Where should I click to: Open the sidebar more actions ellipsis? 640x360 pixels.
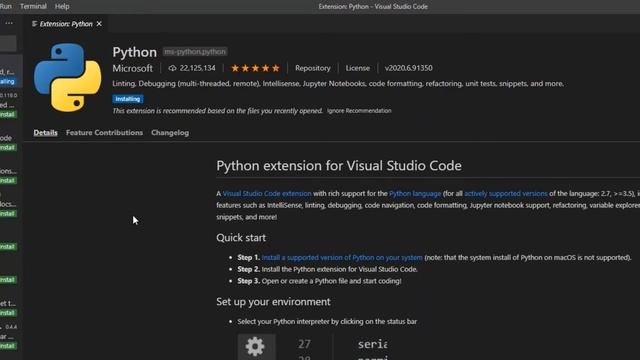click(x=9, y=23)
